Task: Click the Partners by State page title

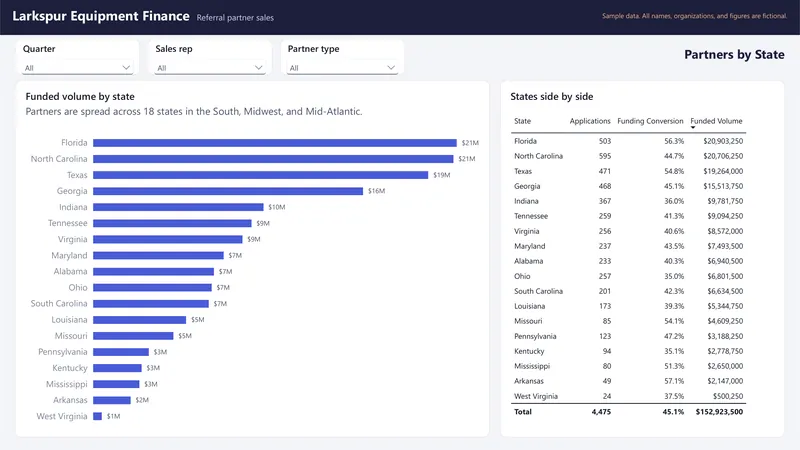Action: pyautogui.click(x=734, y=55)
